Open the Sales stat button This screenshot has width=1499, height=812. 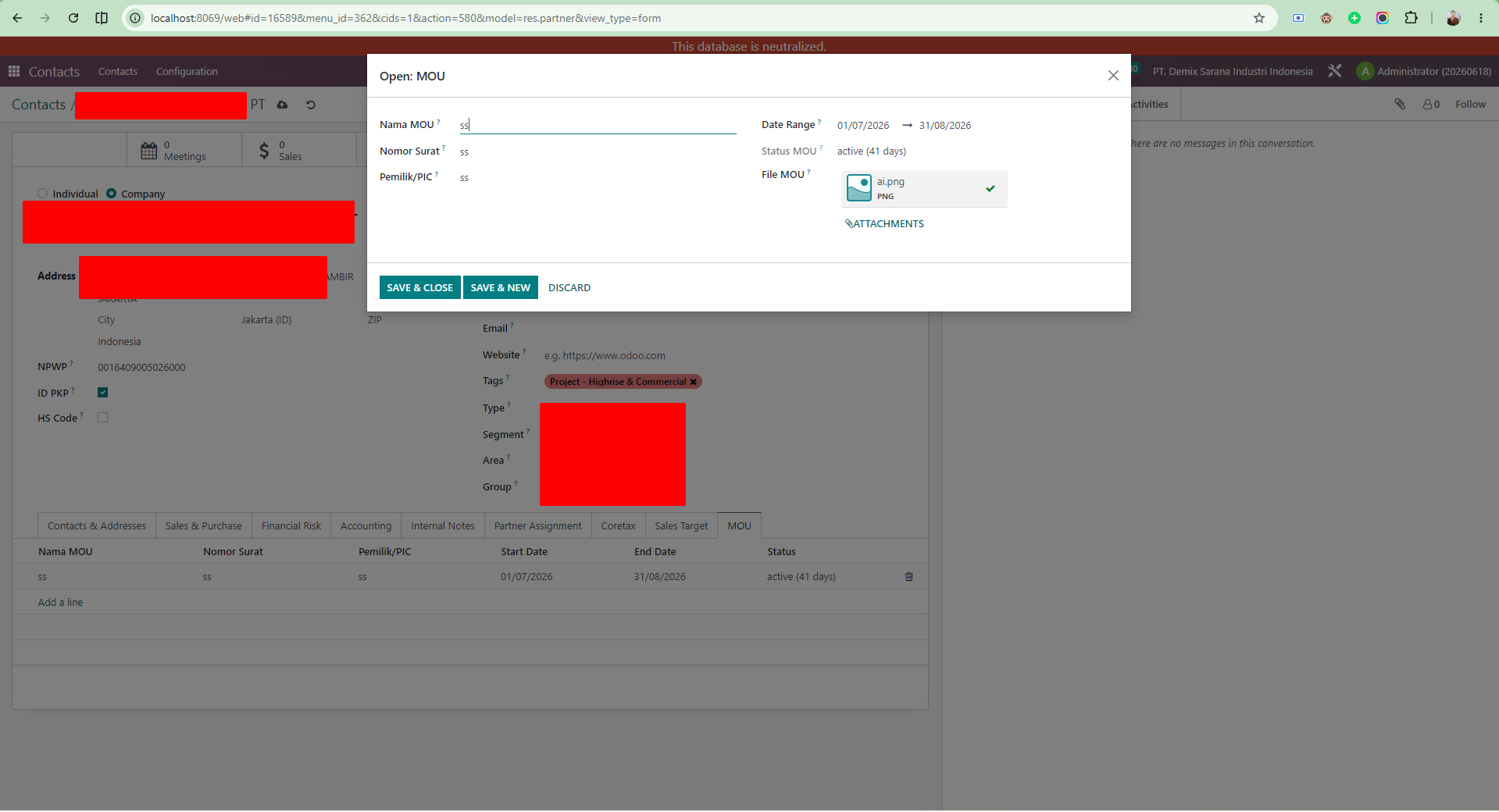pyautogui.click(x=299, y=150)
